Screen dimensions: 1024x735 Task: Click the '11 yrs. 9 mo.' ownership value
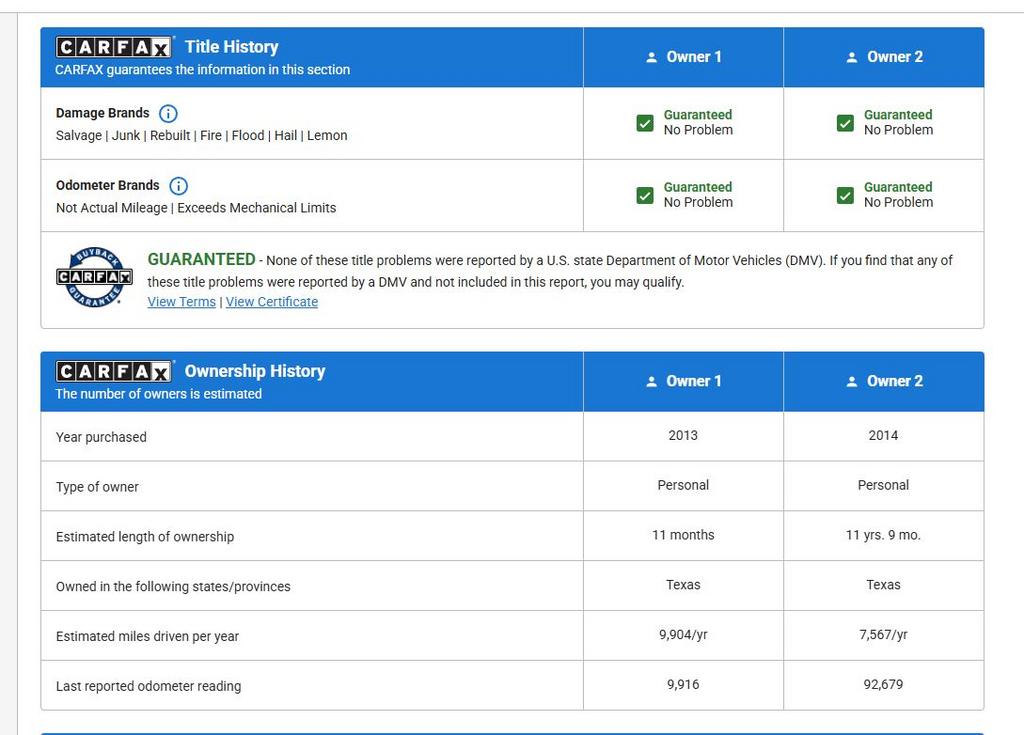(883, 535)
